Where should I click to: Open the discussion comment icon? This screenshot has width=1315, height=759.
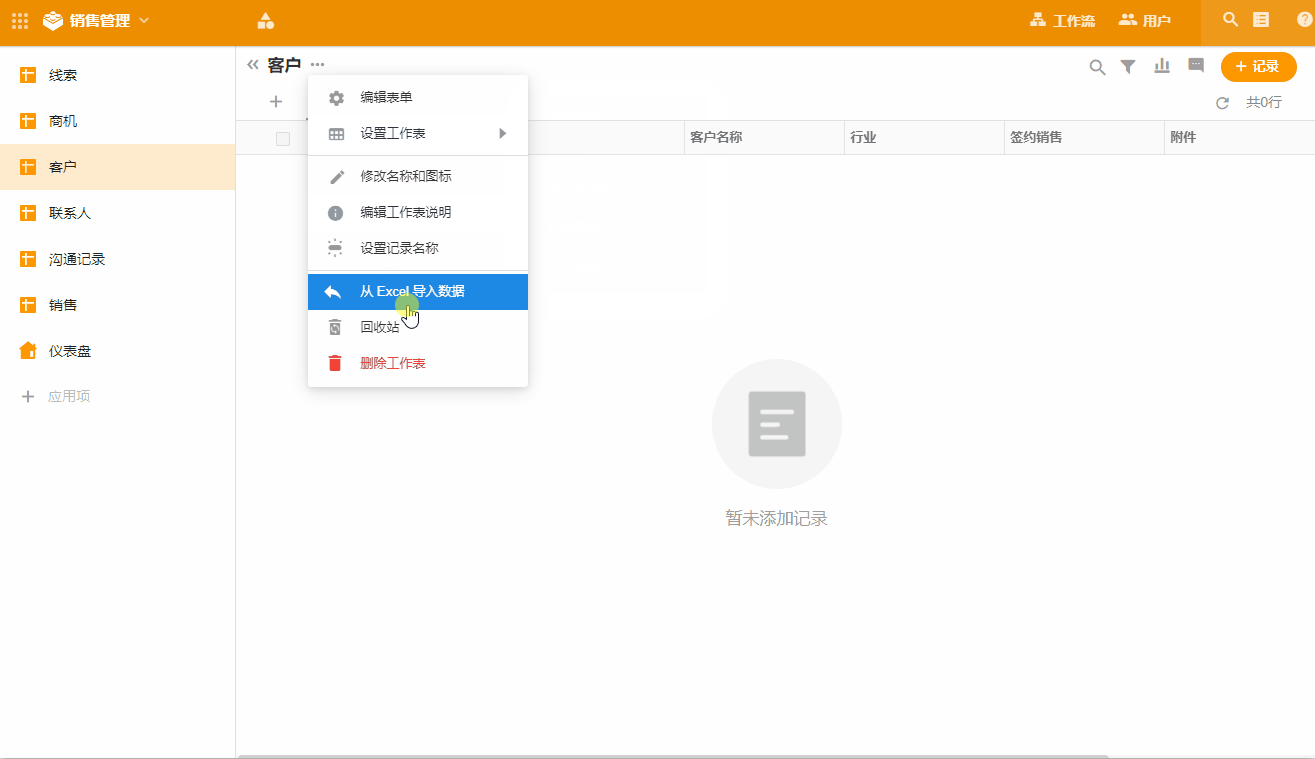(1195, 66)
